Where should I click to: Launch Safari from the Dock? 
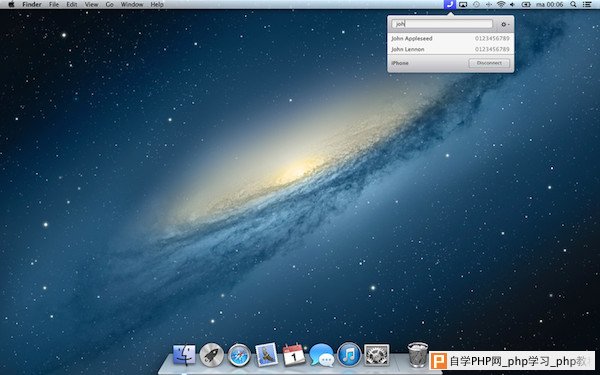pyautogui.click(x=239, y=355)
